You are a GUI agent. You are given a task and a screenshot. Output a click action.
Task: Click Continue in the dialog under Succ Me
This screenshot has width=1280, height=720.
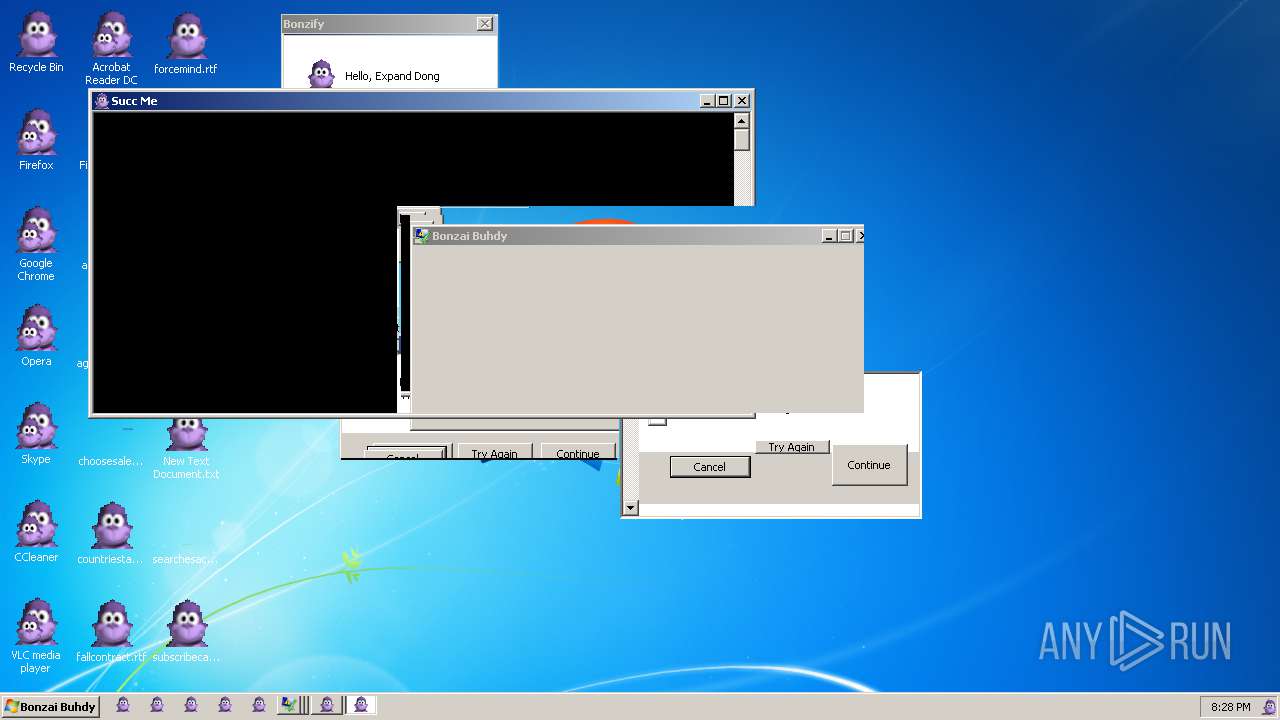click(577, 453)
